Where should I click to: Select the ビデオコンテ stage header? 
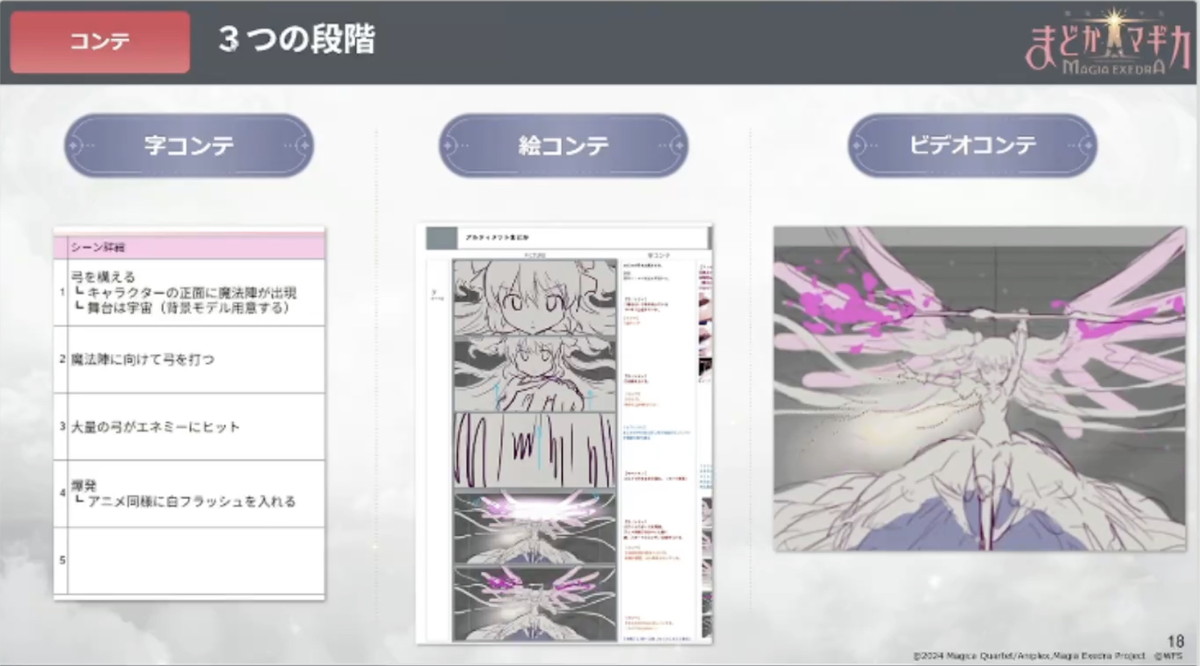pos(973,145)
